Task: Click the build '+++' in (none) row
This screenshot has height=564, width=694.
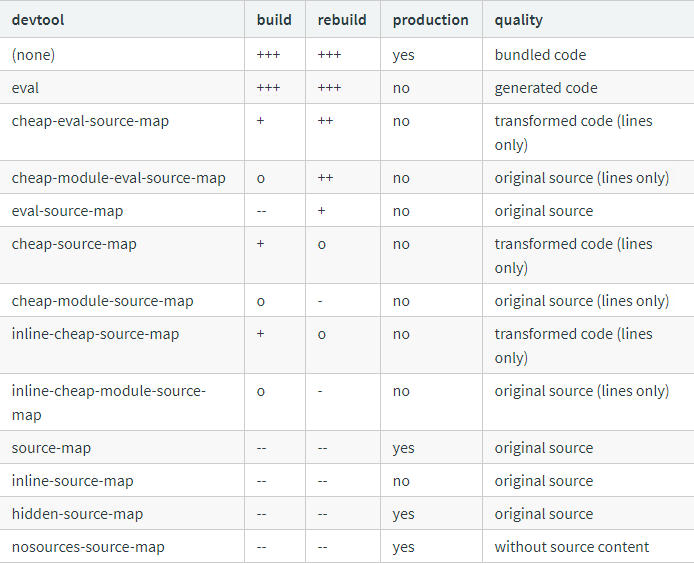Action: click(268, 54)
